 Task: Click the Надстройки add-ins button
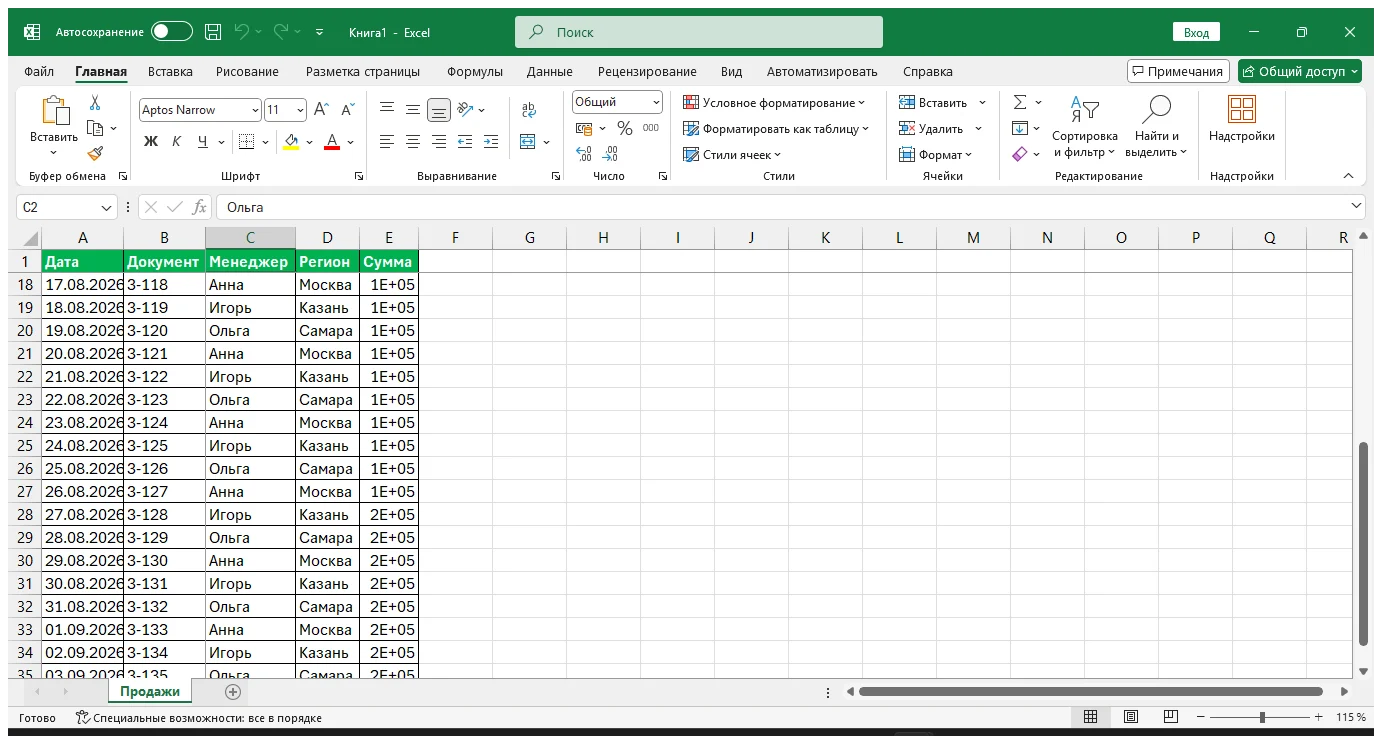click(1242, 120)
